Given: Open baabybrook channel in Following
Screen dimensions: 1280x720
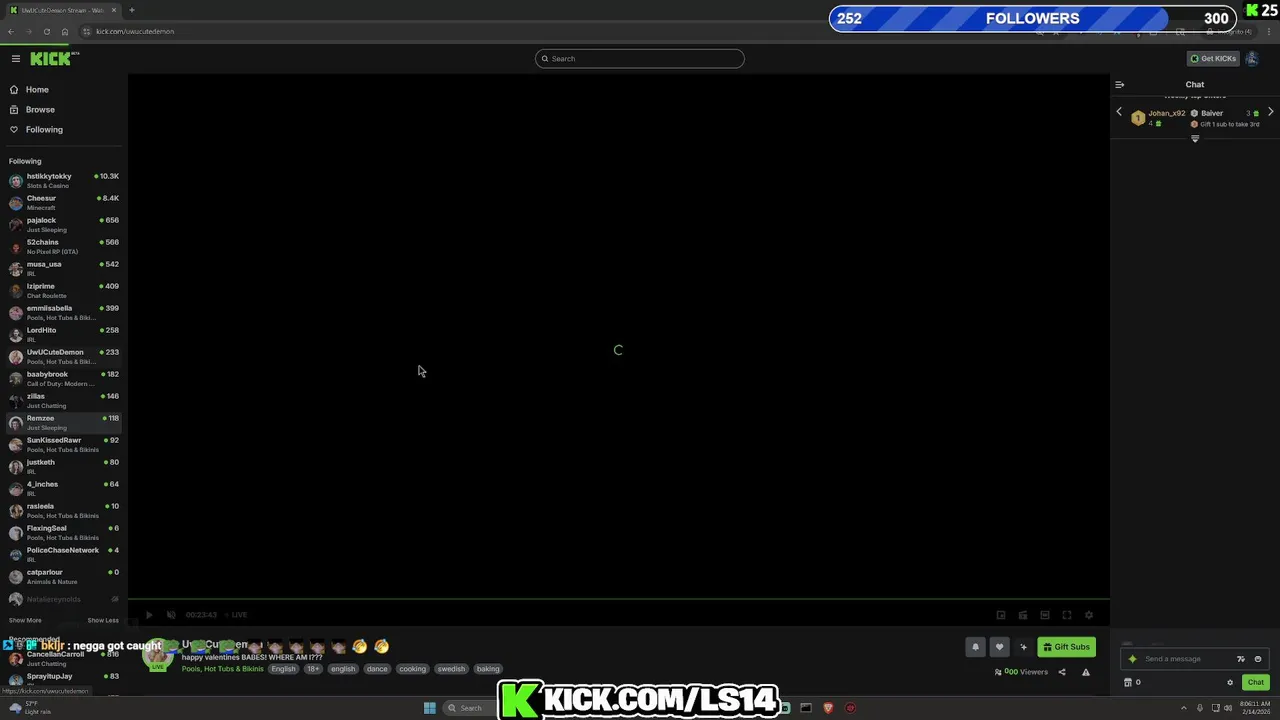Looking at the screenshot, I should pyautogui.click(x=64, y=379).
